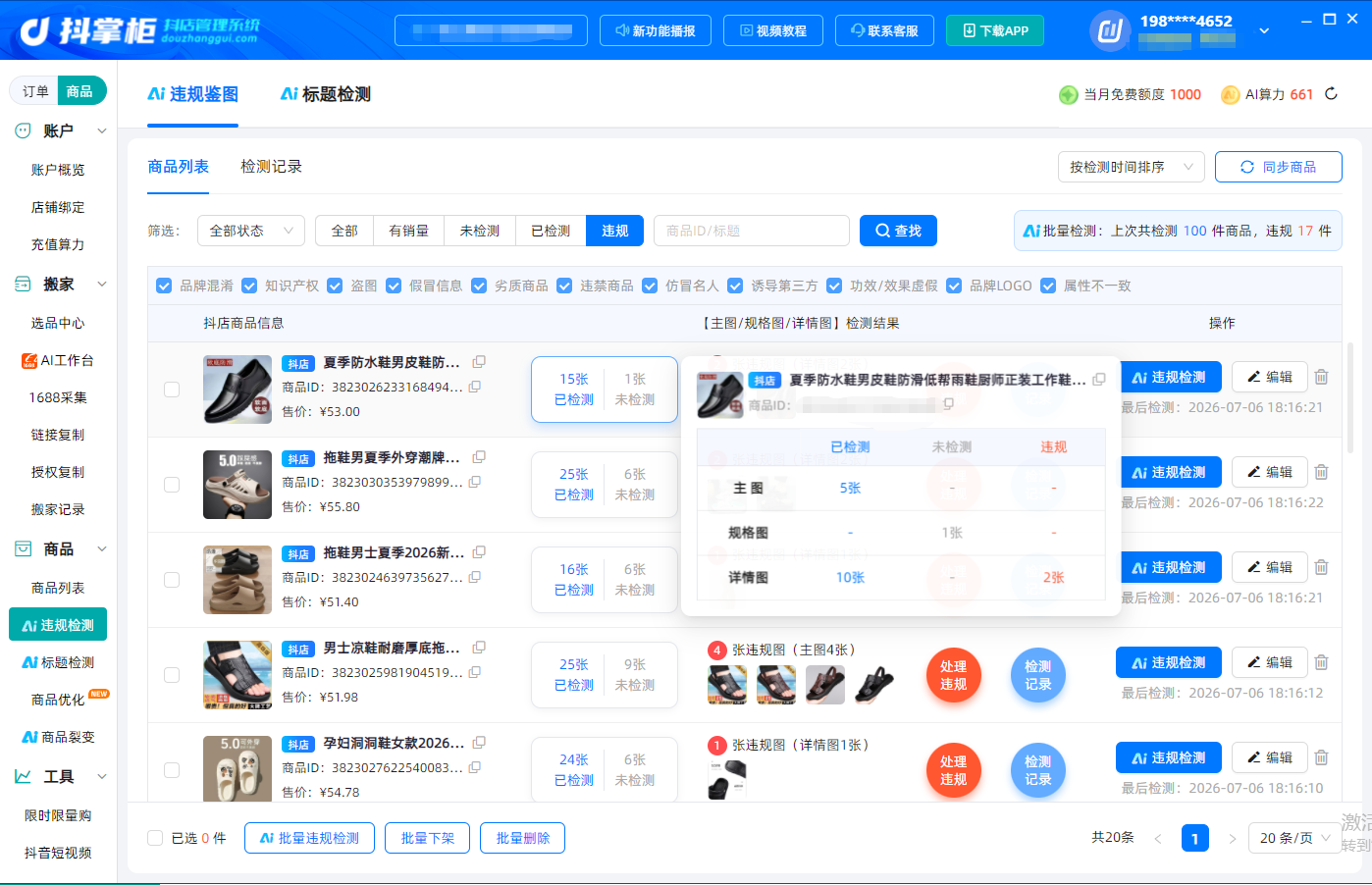
Task: Select the 订单 toggle tab in sidebar
Action: click(35, 91)
